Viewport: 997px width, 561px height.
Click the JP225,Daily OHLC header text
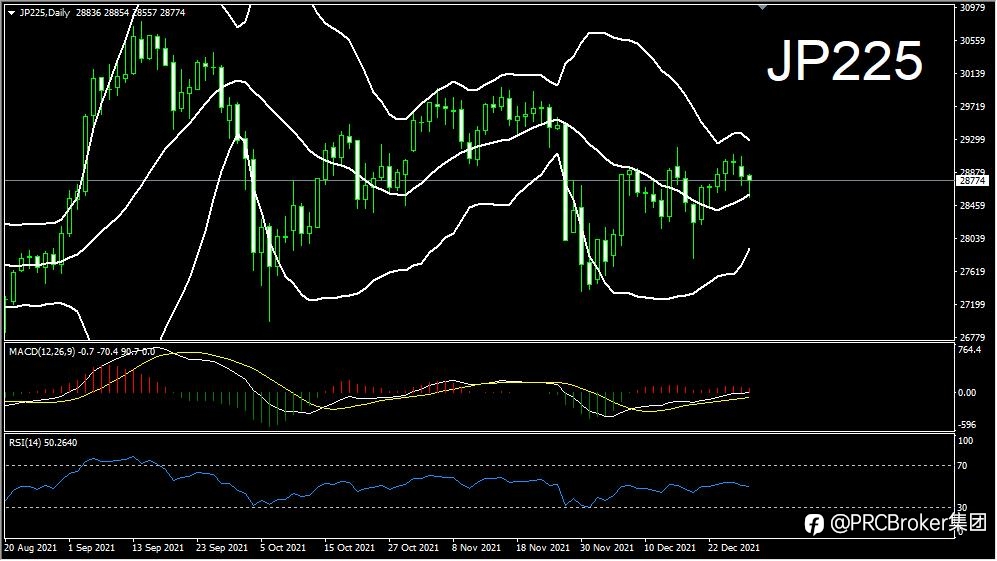click(x=102, y=13)
